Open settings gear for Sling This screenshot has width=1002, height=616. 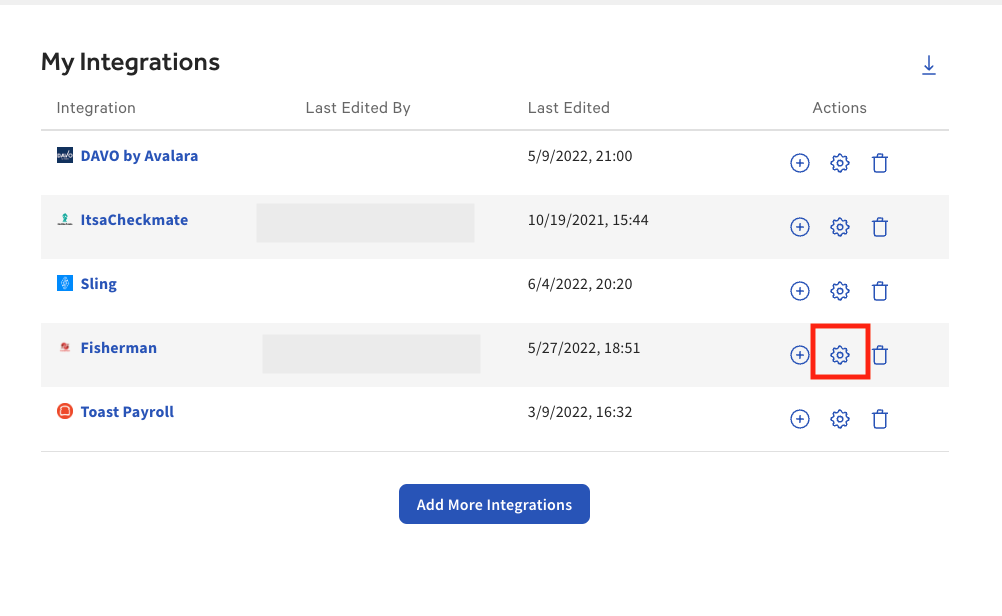840,291
